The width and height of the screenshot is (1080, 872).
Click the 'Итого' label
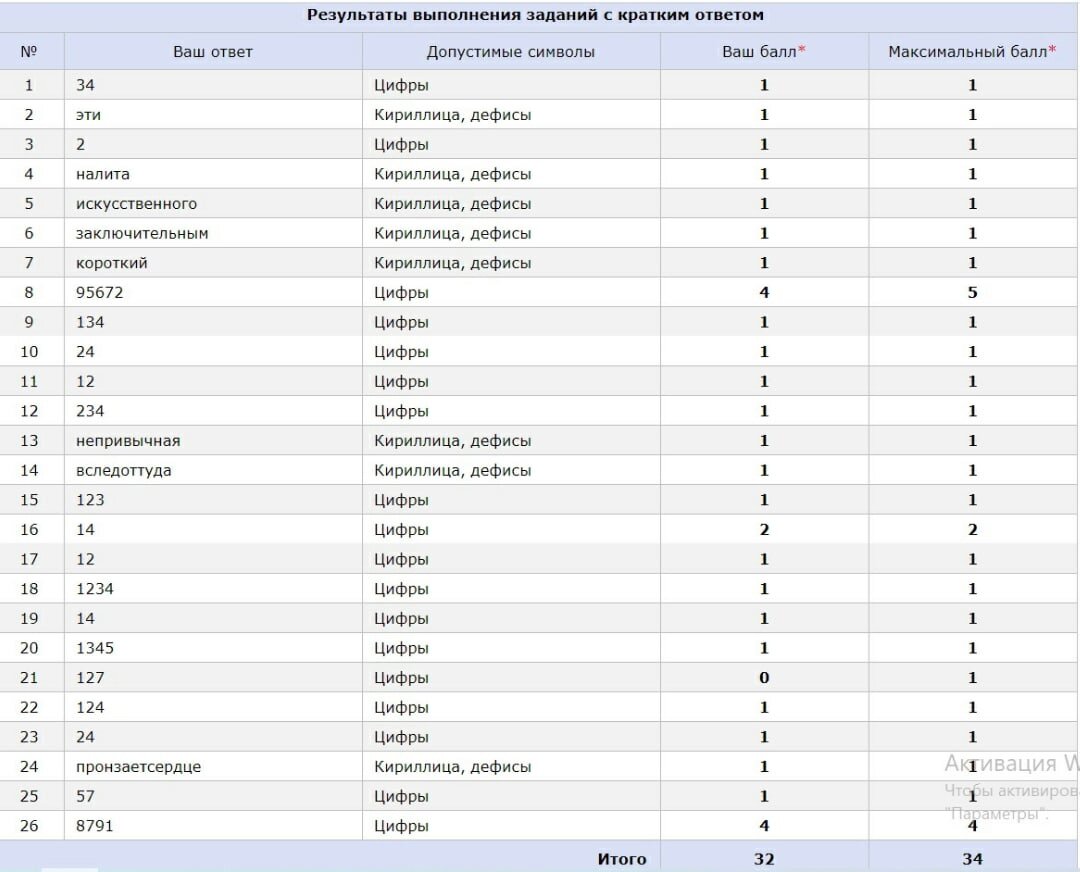pos(622,859)
